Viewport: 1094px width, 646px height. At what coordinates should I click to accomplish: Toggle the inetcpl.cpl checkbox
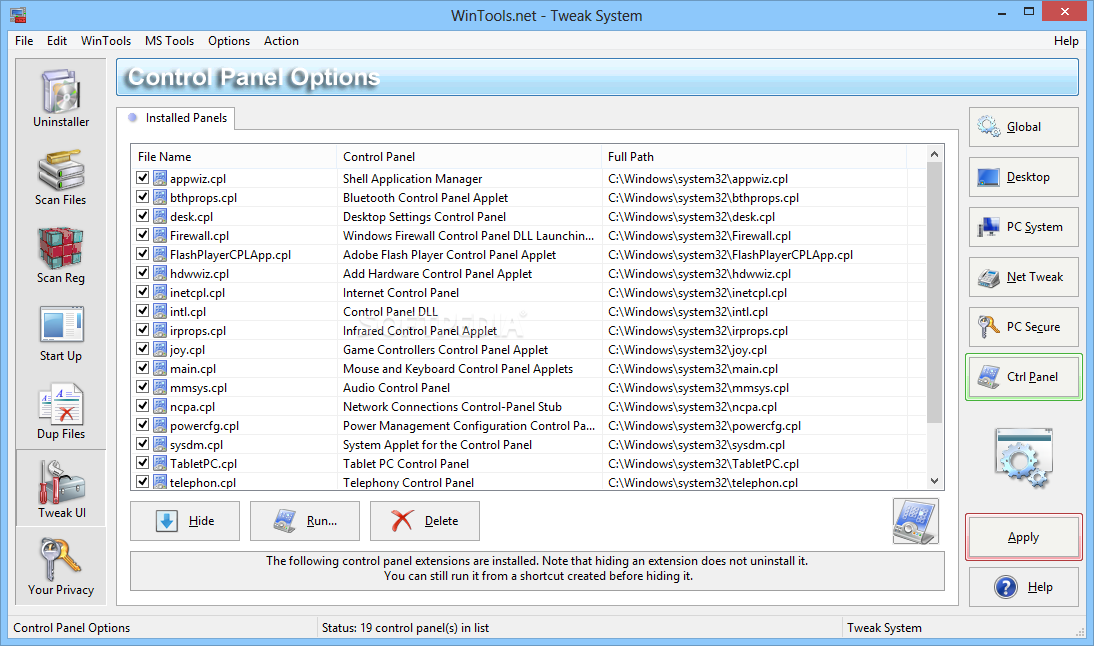coord(143,292)
